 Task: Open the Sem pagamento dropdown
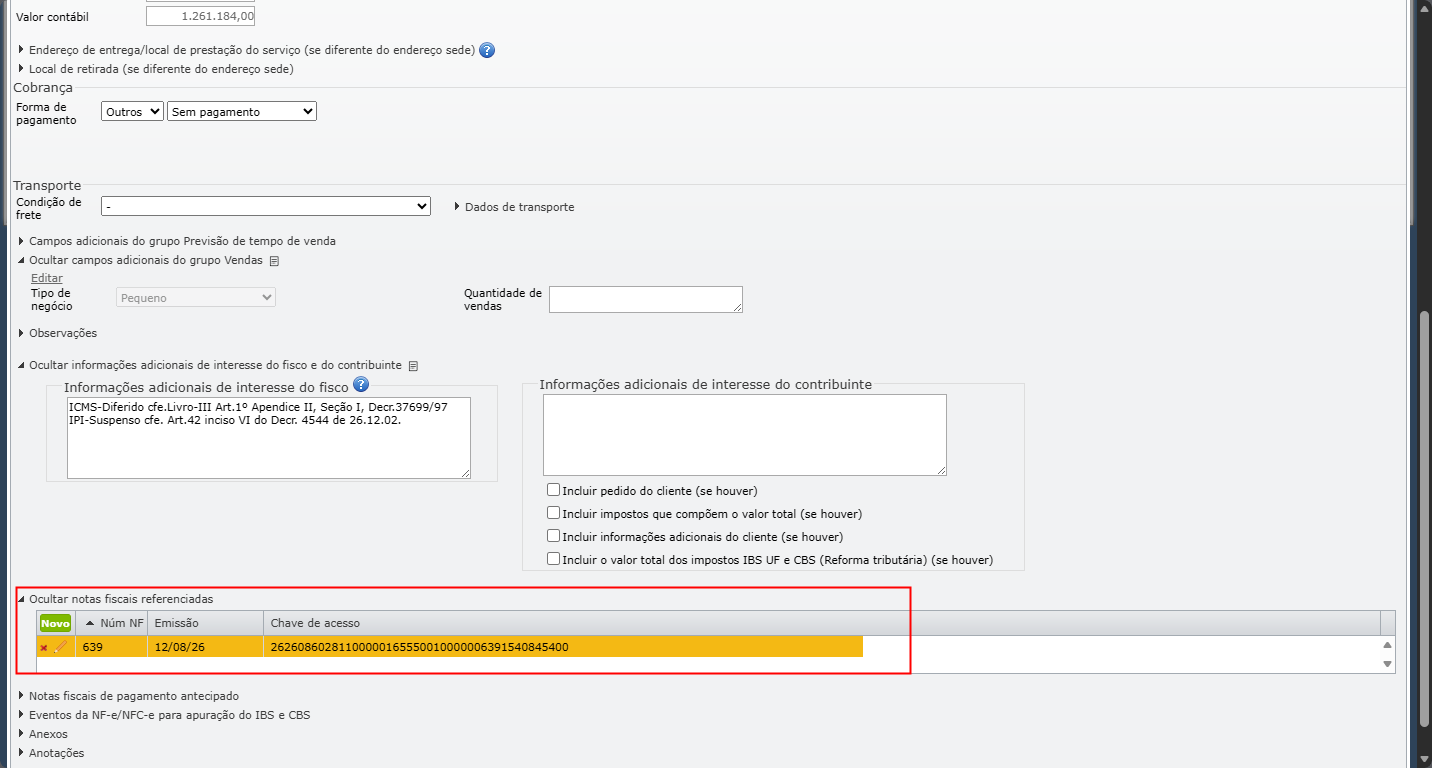tap(242, 112)
